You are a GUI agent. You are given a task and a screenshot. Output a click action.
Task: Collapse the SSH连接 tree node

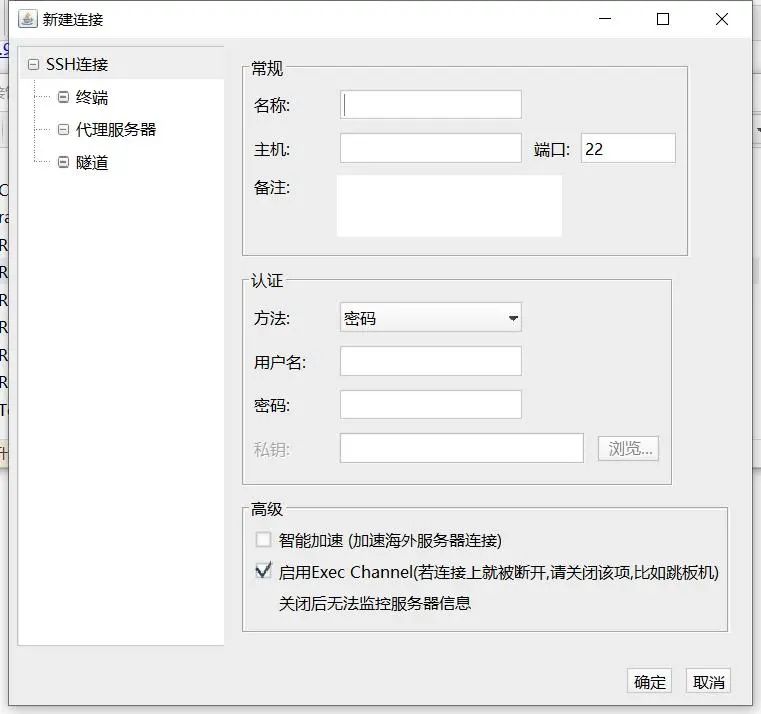[34, 65]
